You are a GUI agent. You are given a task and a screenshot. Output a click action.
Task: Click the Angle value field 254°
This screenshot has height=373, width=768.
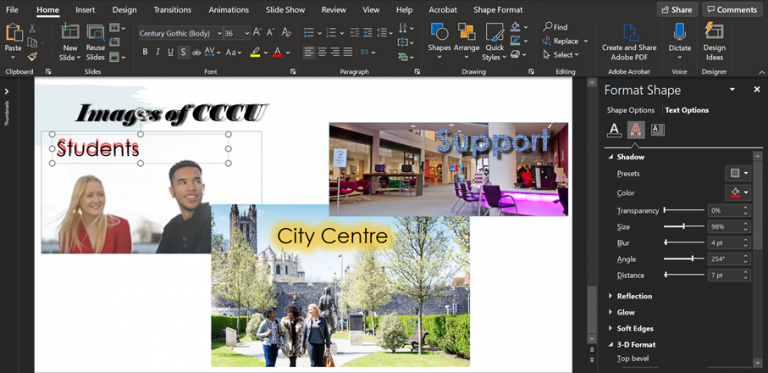pyautogui.click(x=725, y=259)
